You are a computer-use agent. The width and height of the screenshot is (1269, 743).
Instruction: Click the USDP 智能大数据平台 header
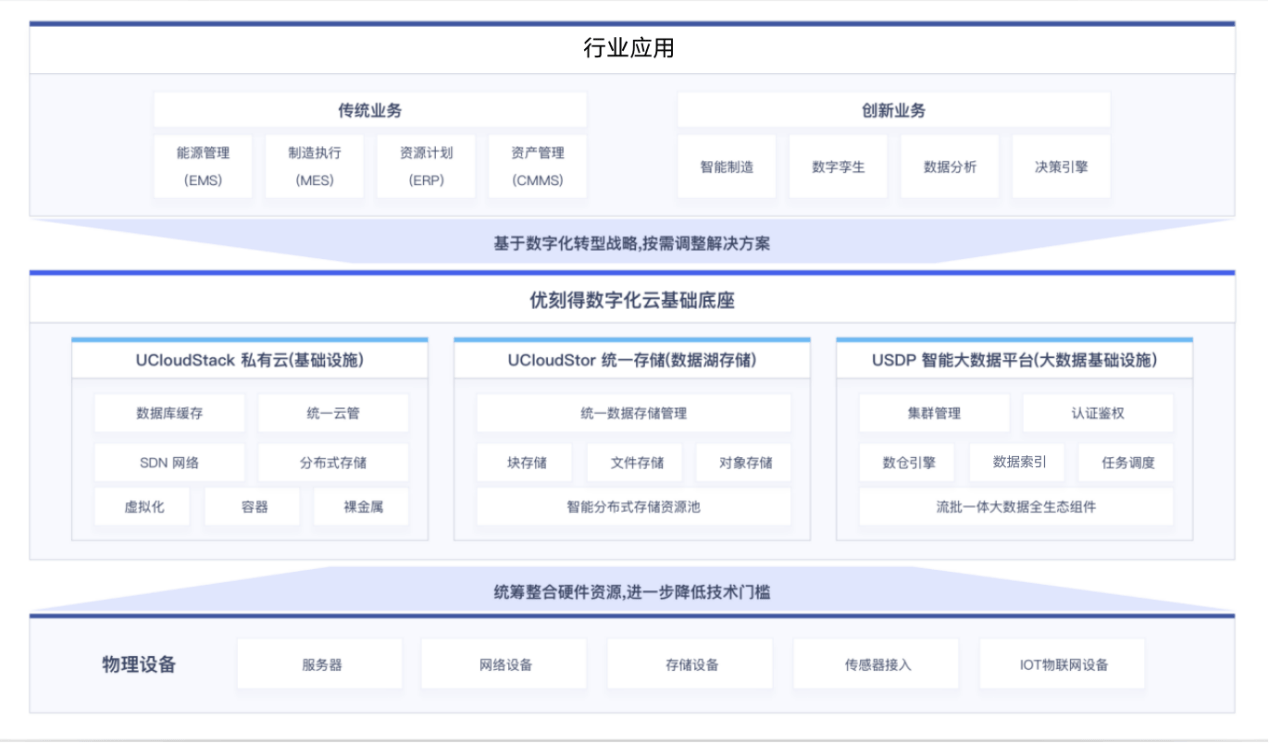(x=1014, y=360)
